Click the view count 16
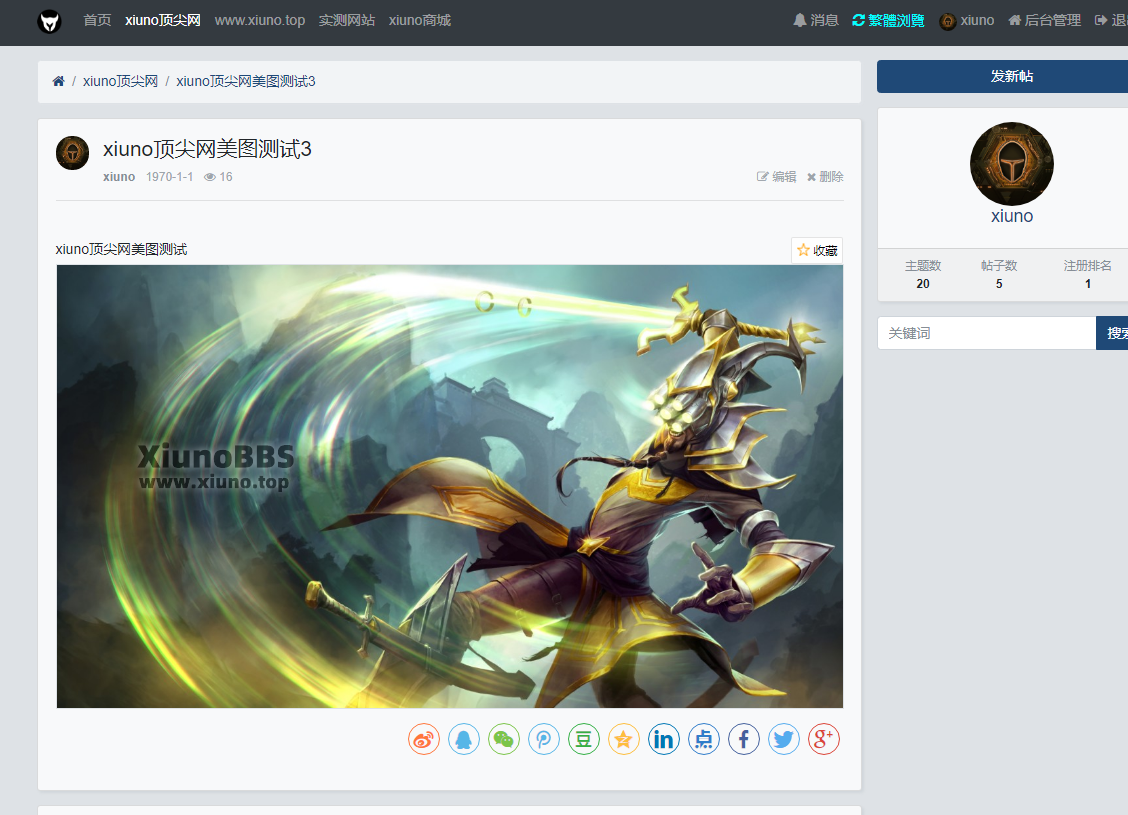The image size is (1128, 815). point(218,177)
